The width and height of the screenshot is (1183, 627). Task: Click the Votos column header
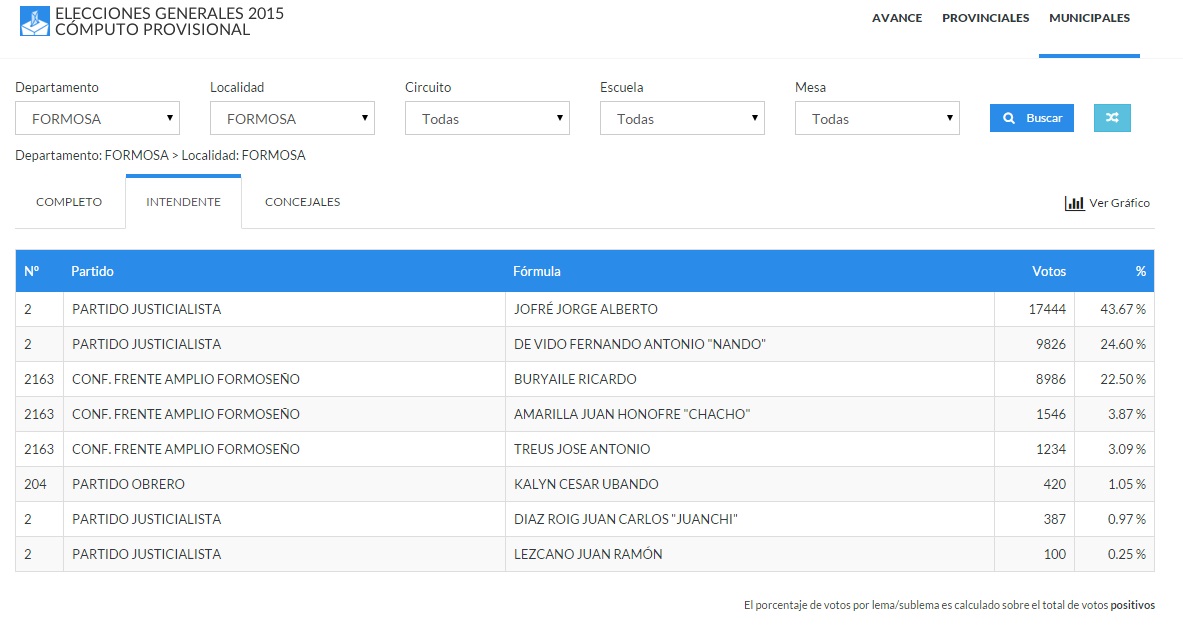[x=1048, y=271]
